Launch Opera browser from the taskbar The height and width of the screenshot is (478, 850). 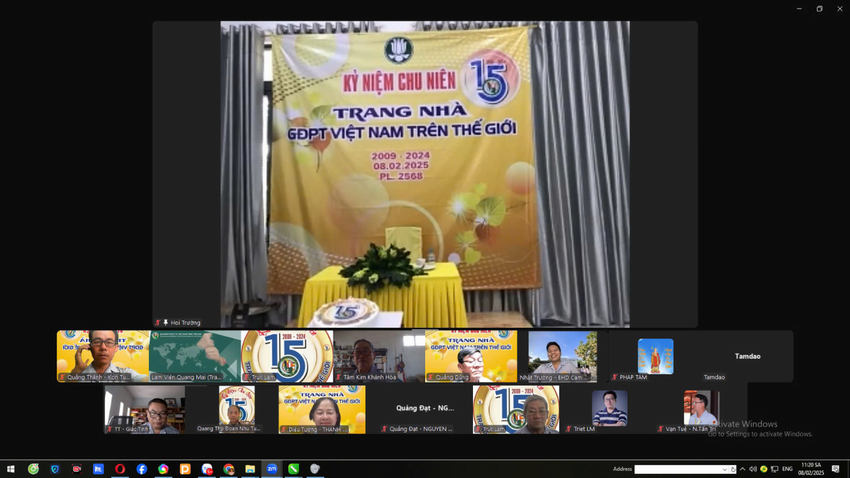[120, 469]
